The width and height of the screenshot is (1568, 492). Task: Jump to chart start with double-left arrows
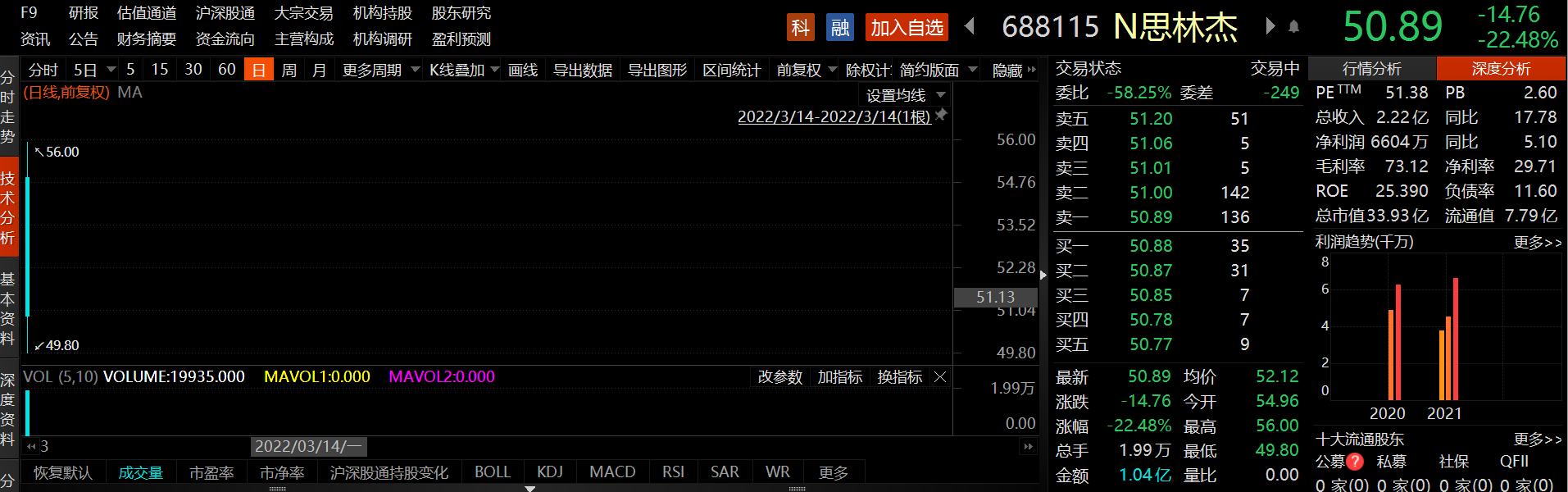tap(31, 446)
